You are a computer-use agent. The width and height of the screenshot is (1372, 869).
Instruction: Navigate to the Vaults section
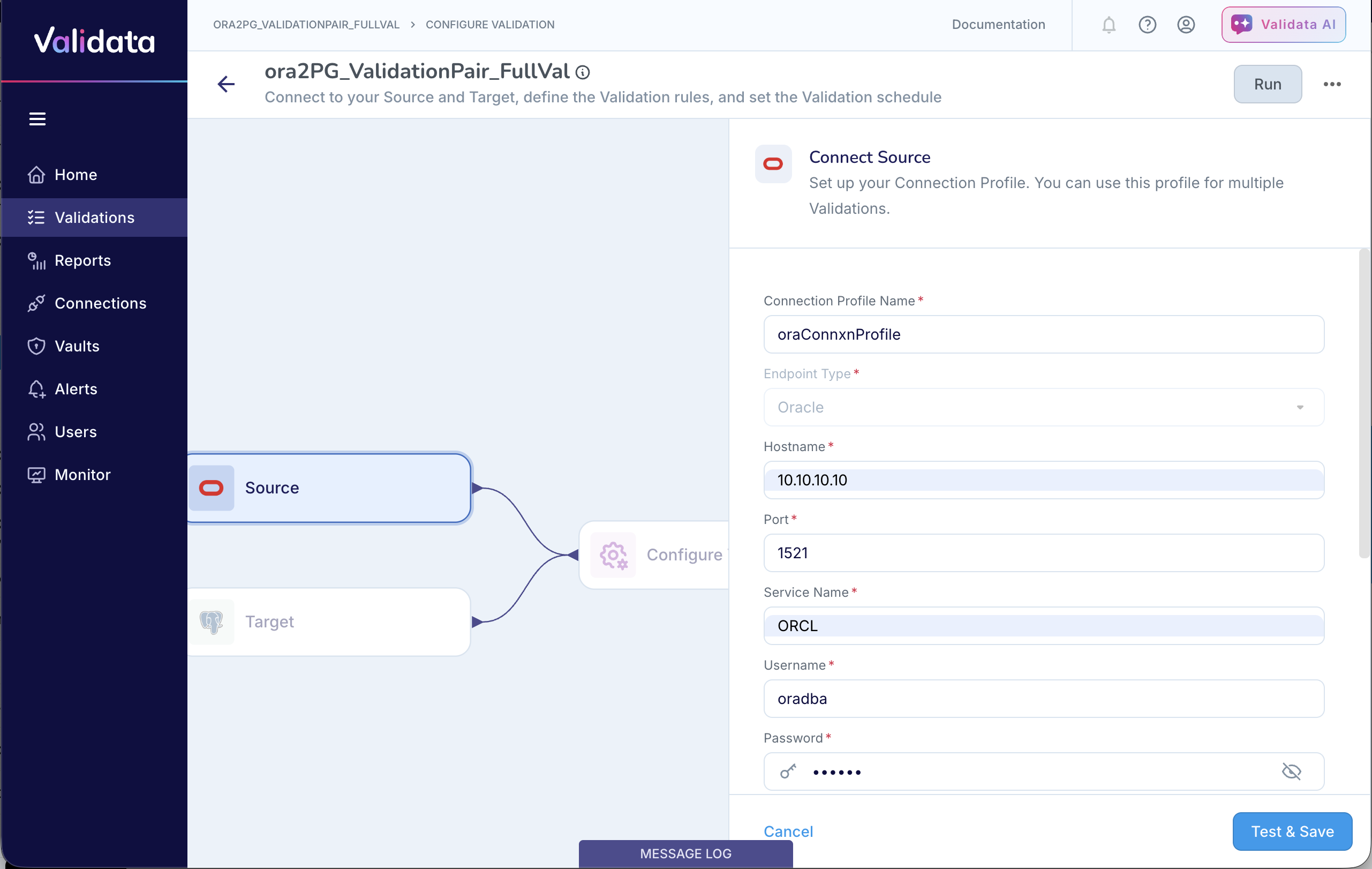pyautogui.click(x=77, y=346)
